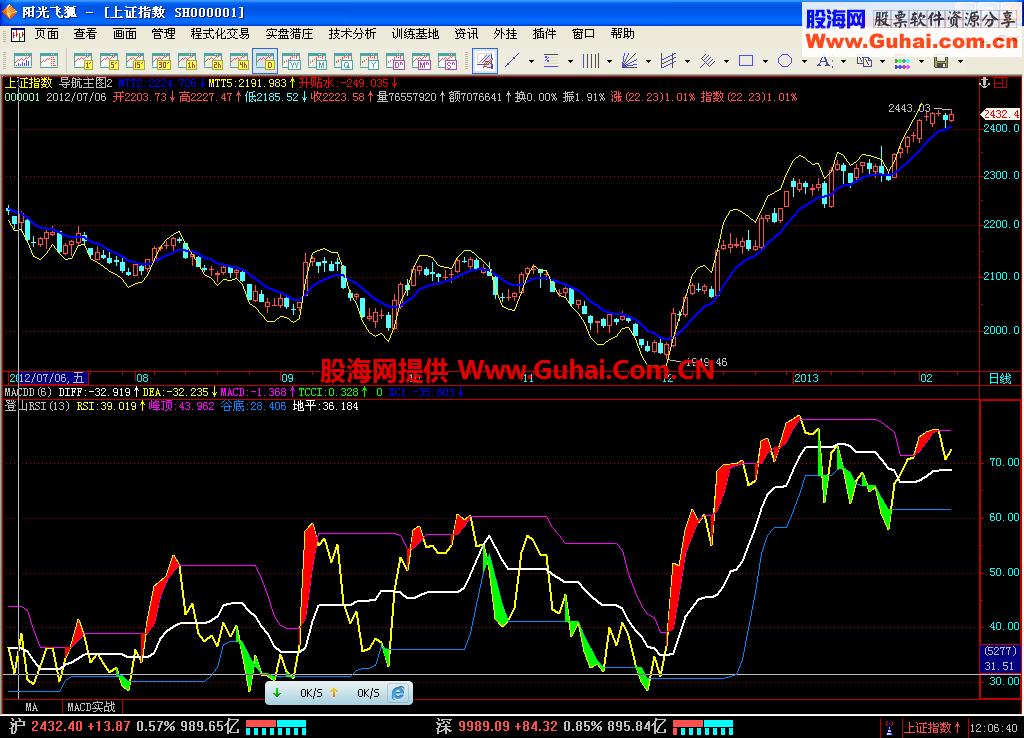Select the 15-minute period icon
The width and height of the screenshot is (1024, 738).
click(134, 61)
